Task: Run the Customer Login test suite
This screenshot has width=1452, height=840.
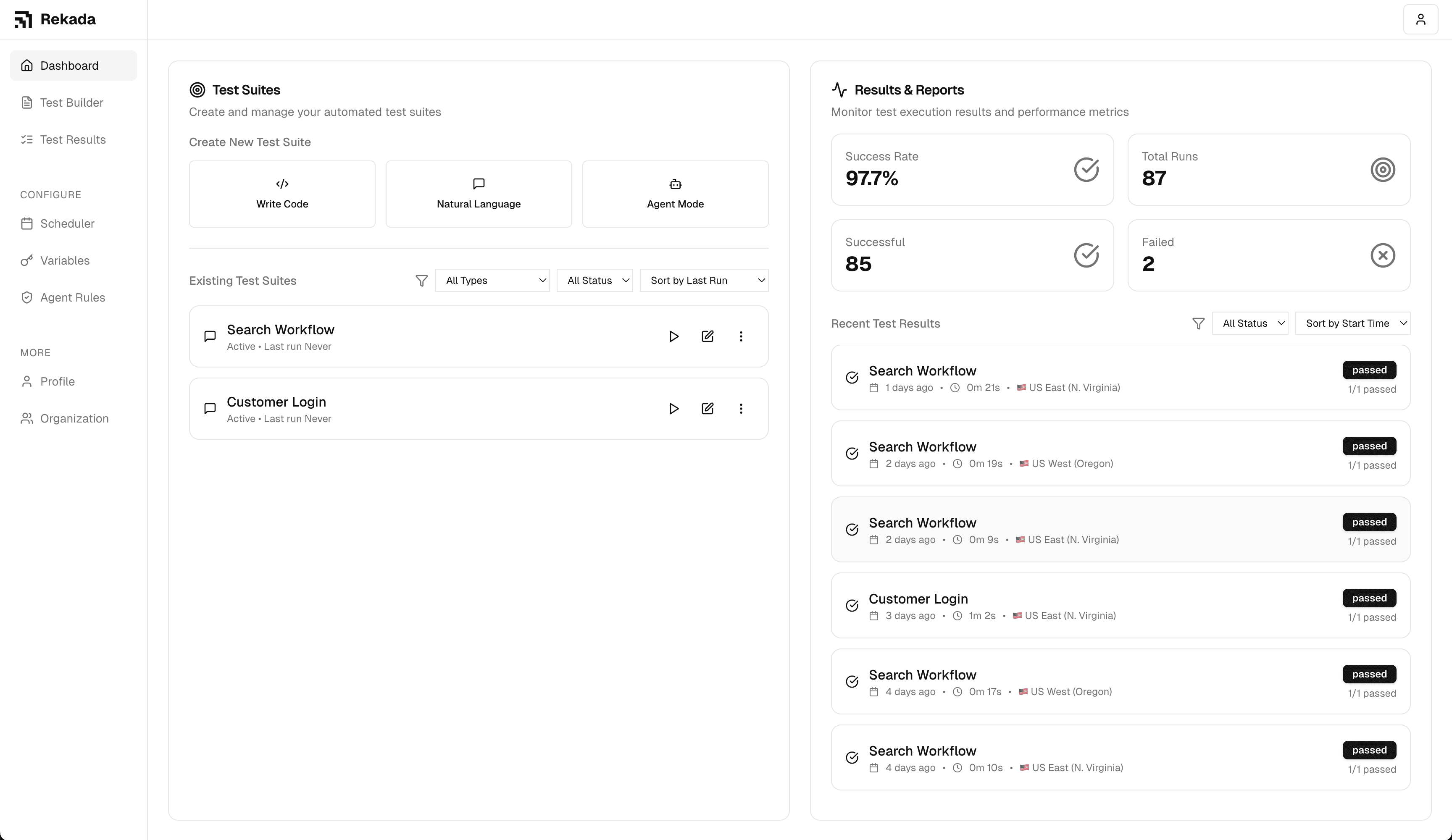Action: [673, 409]
